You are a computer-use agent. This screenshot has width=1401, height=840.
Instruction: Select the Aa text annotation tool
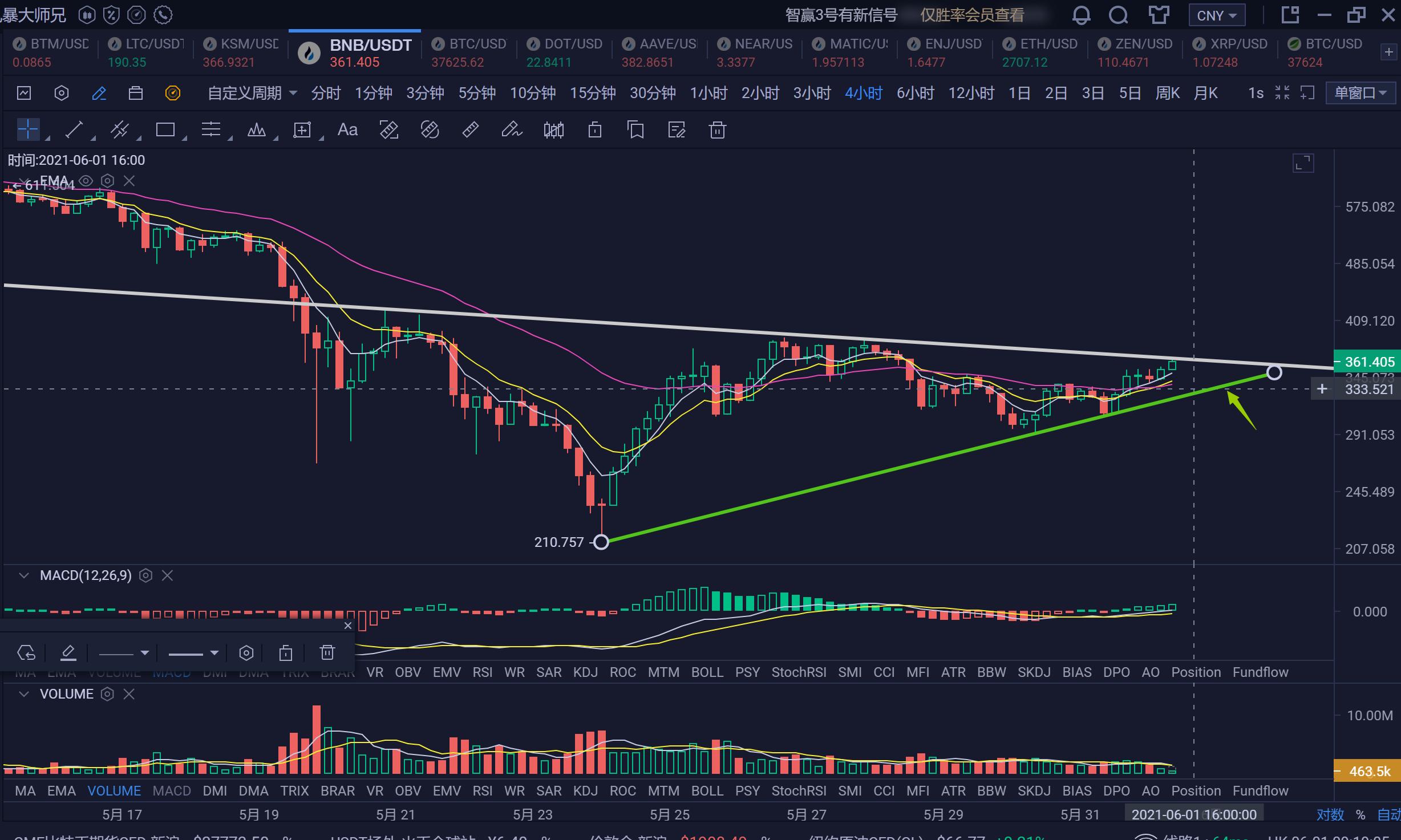[x=347, y=130]
